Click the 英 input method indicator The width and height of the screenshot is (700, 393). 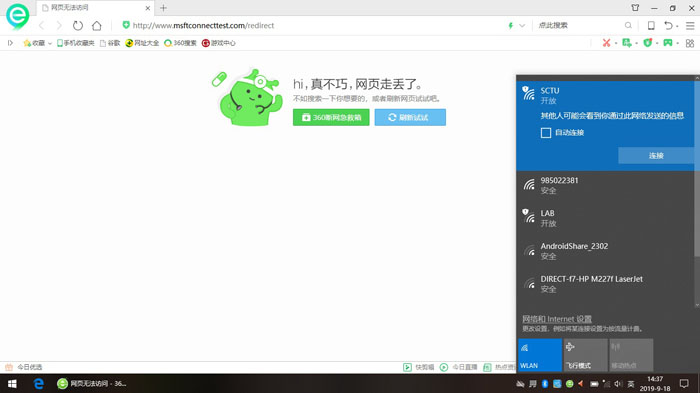point(631,384)
